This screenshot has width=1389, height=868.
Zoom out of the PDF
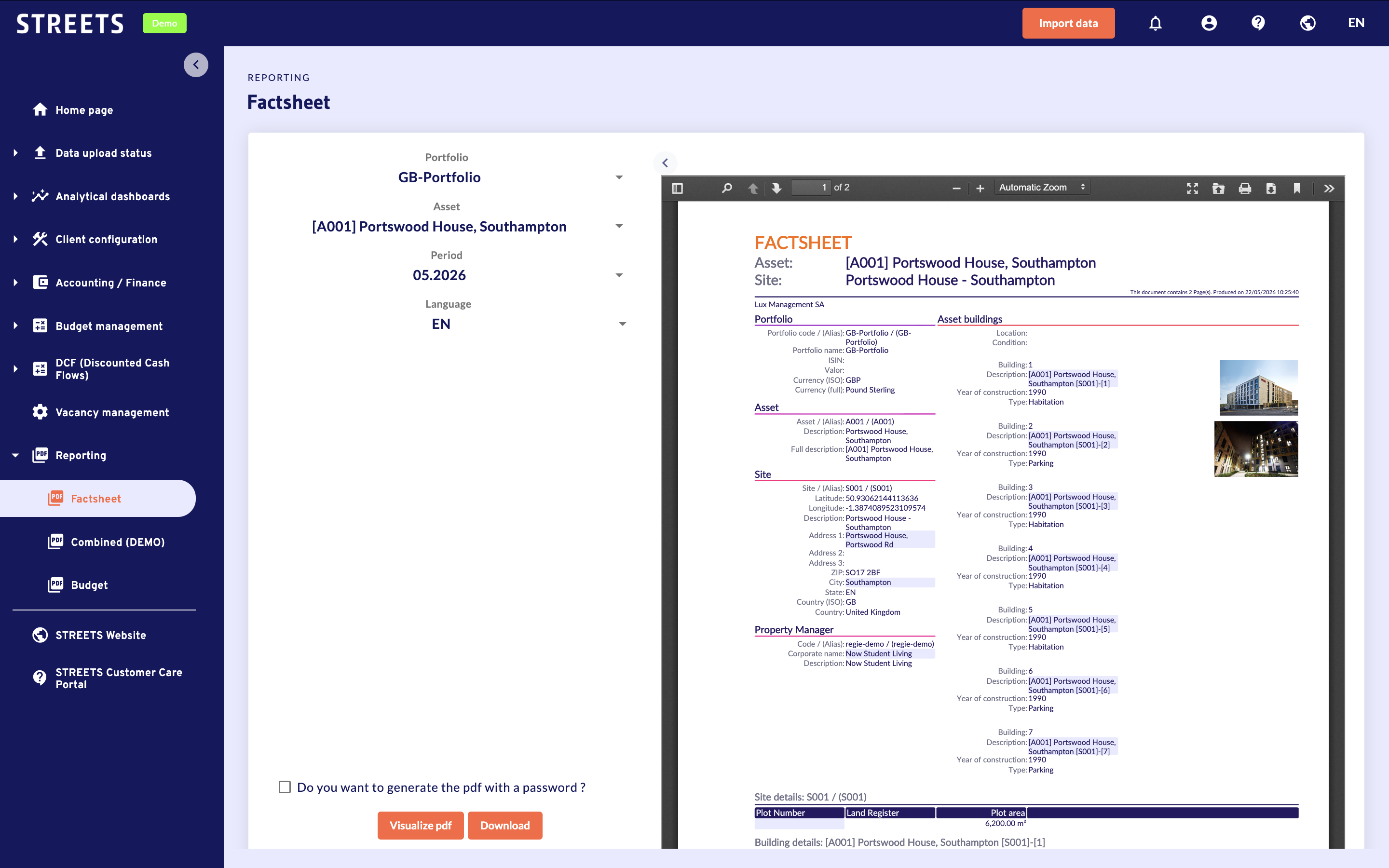click(x=956, y=188)
